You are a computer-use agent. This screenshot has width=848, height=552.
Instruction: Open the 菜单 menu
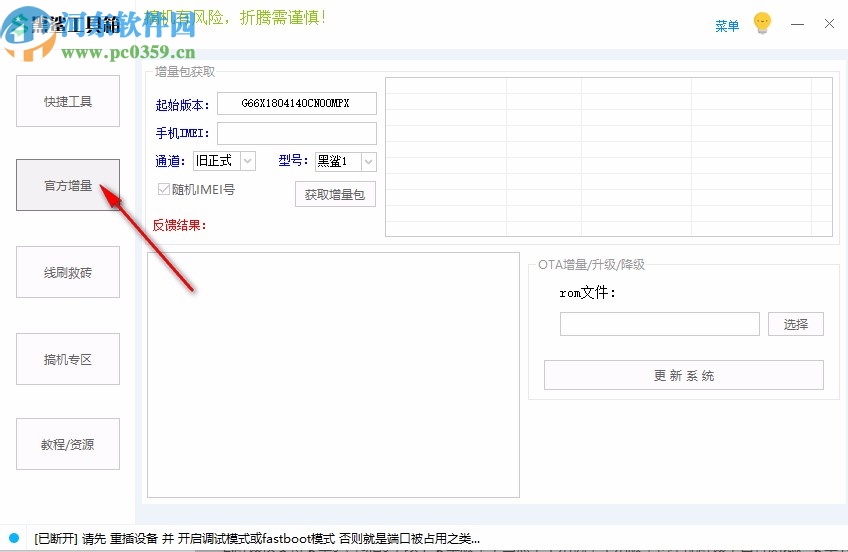[x=726, y=26]
